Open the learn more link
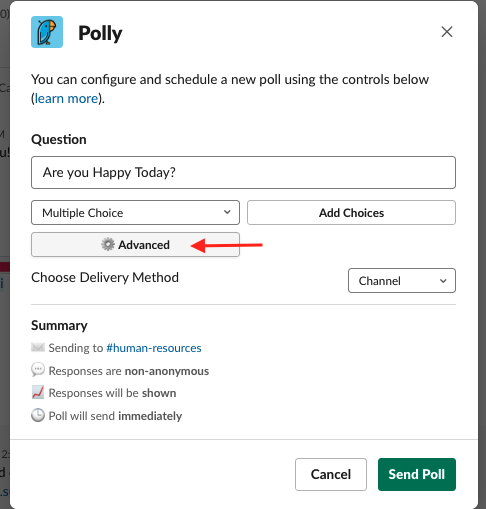The image size is (486, 509). tap(66, 99)
